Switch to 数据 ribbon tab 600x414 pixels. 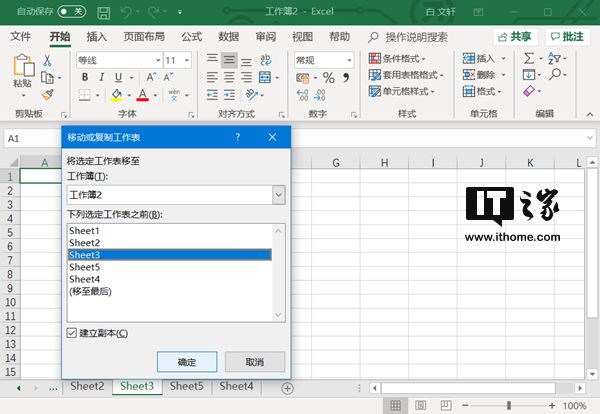coord(228,37)
